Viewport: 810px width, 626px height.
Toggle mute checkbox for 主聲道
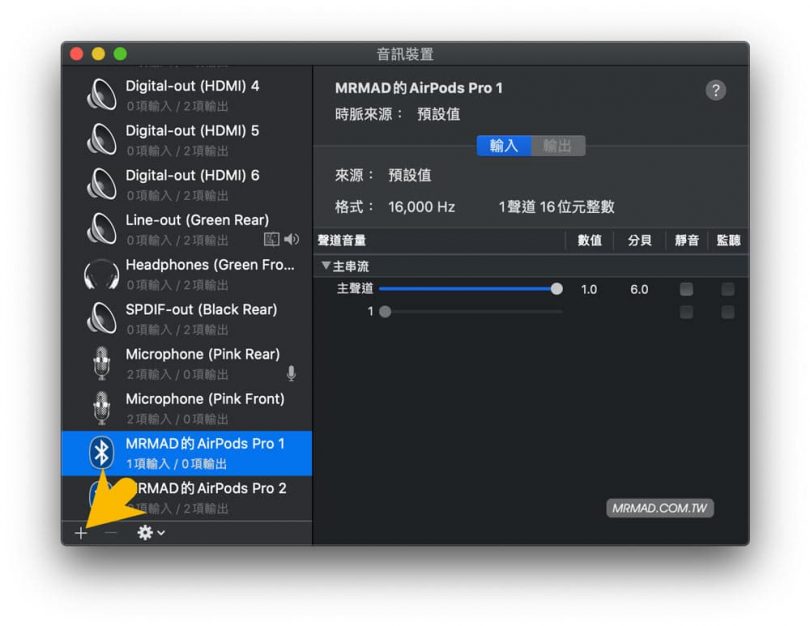[686, 289]
